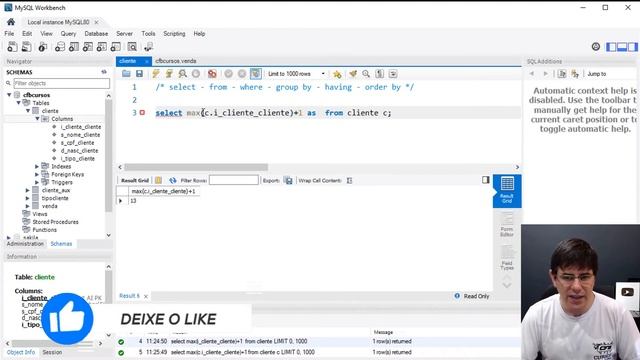The height and width of the screenshot is (360, 640).
Task: Toggle auto-commit mode button
Action: coord(256,74)
